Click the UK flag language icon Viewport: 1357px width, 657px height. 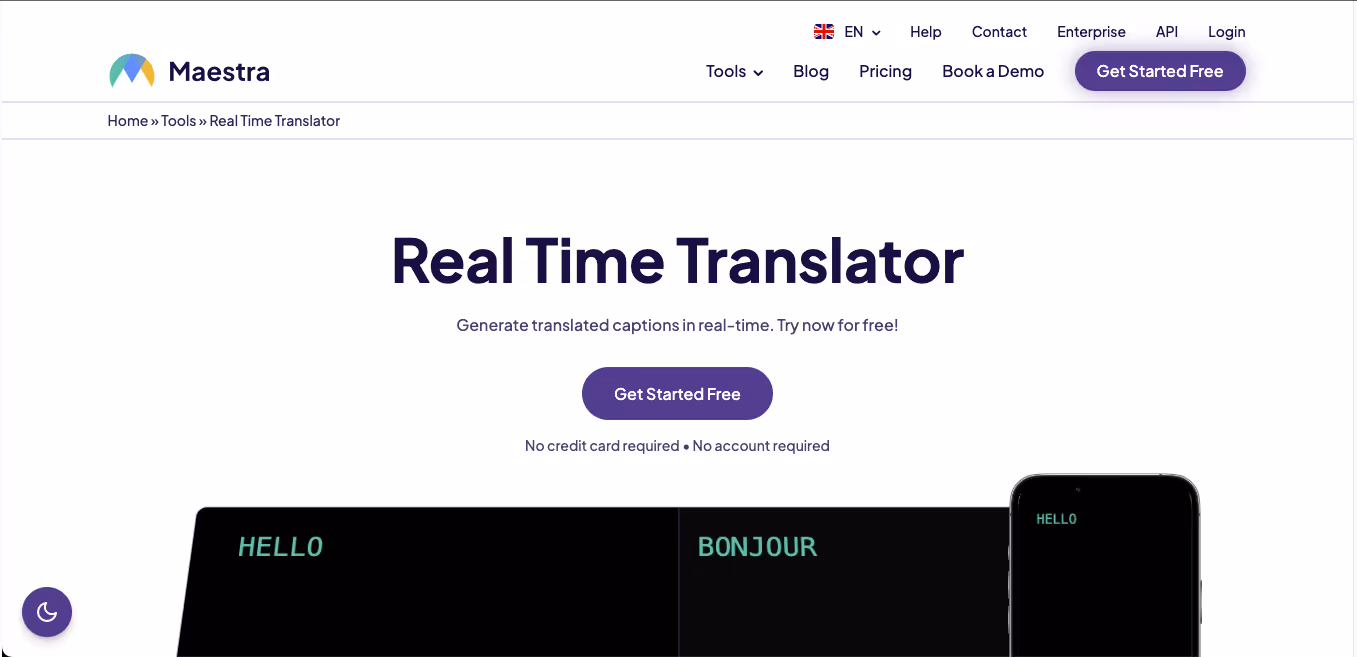[824, 32]
